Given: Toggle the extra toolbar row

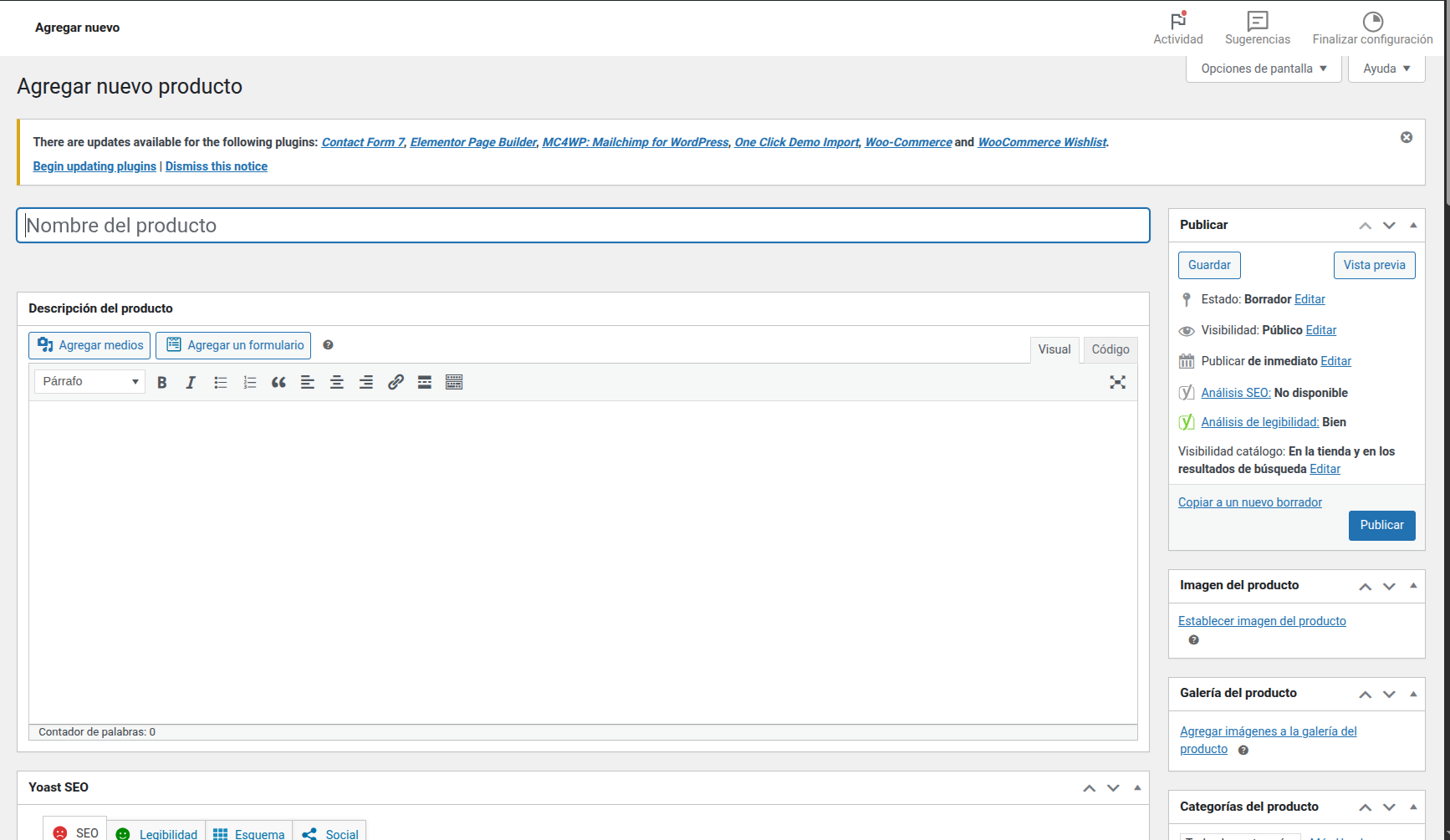Looking at the screenshot, I should click(454, 382).
